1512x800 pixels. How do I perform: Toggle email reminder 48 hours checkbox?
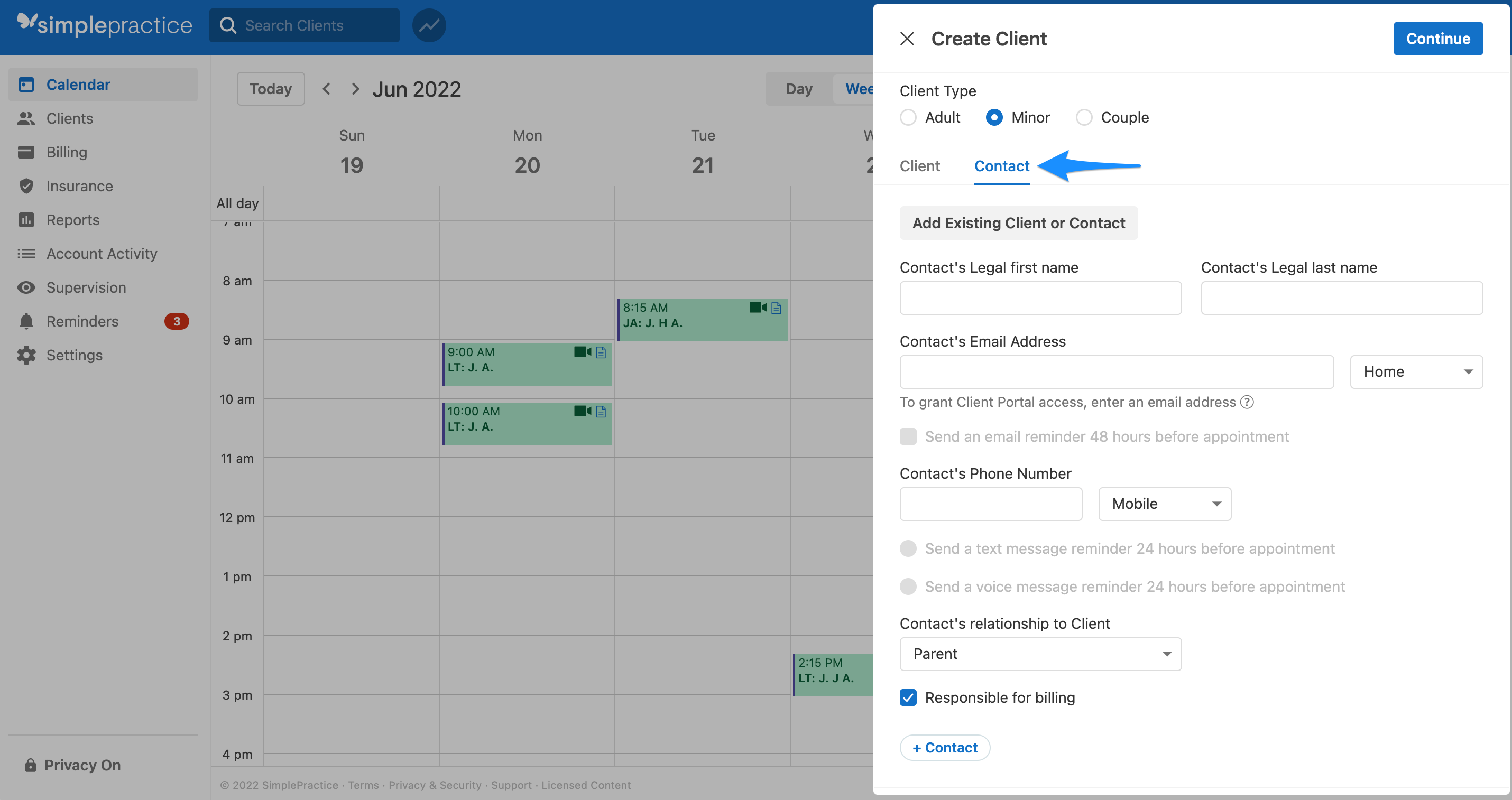908,436
